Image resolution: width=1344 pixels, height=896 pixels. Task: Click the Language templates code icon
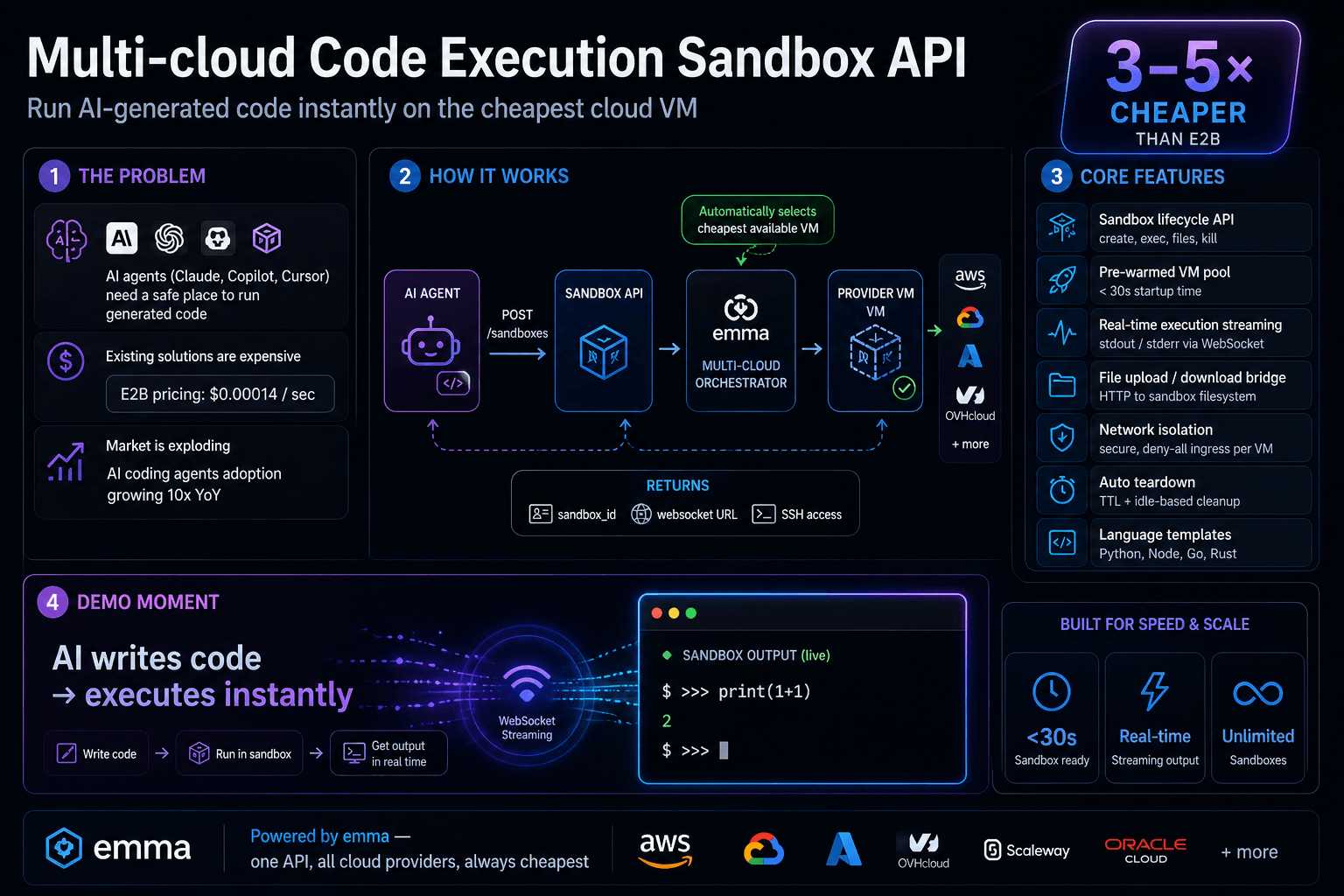tap(1062, 542)
